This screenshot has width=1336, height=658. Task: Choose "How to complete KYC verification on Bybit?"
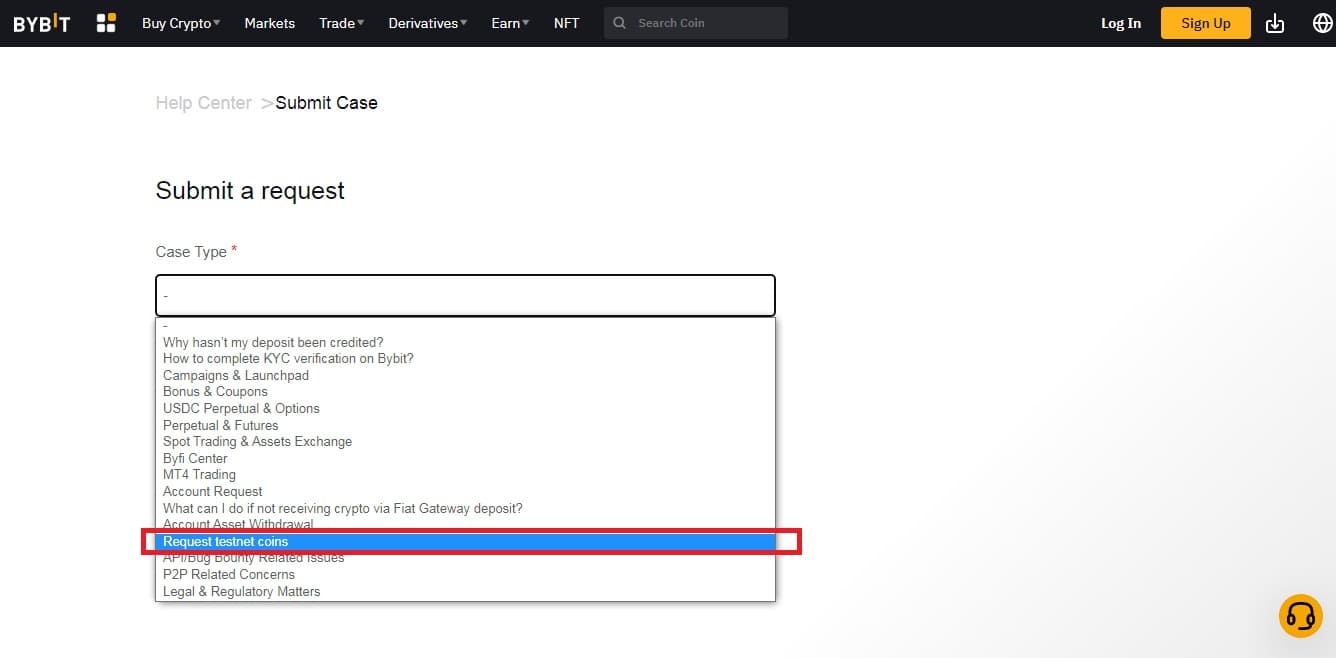pyautogui.click(x=466, y=359)
